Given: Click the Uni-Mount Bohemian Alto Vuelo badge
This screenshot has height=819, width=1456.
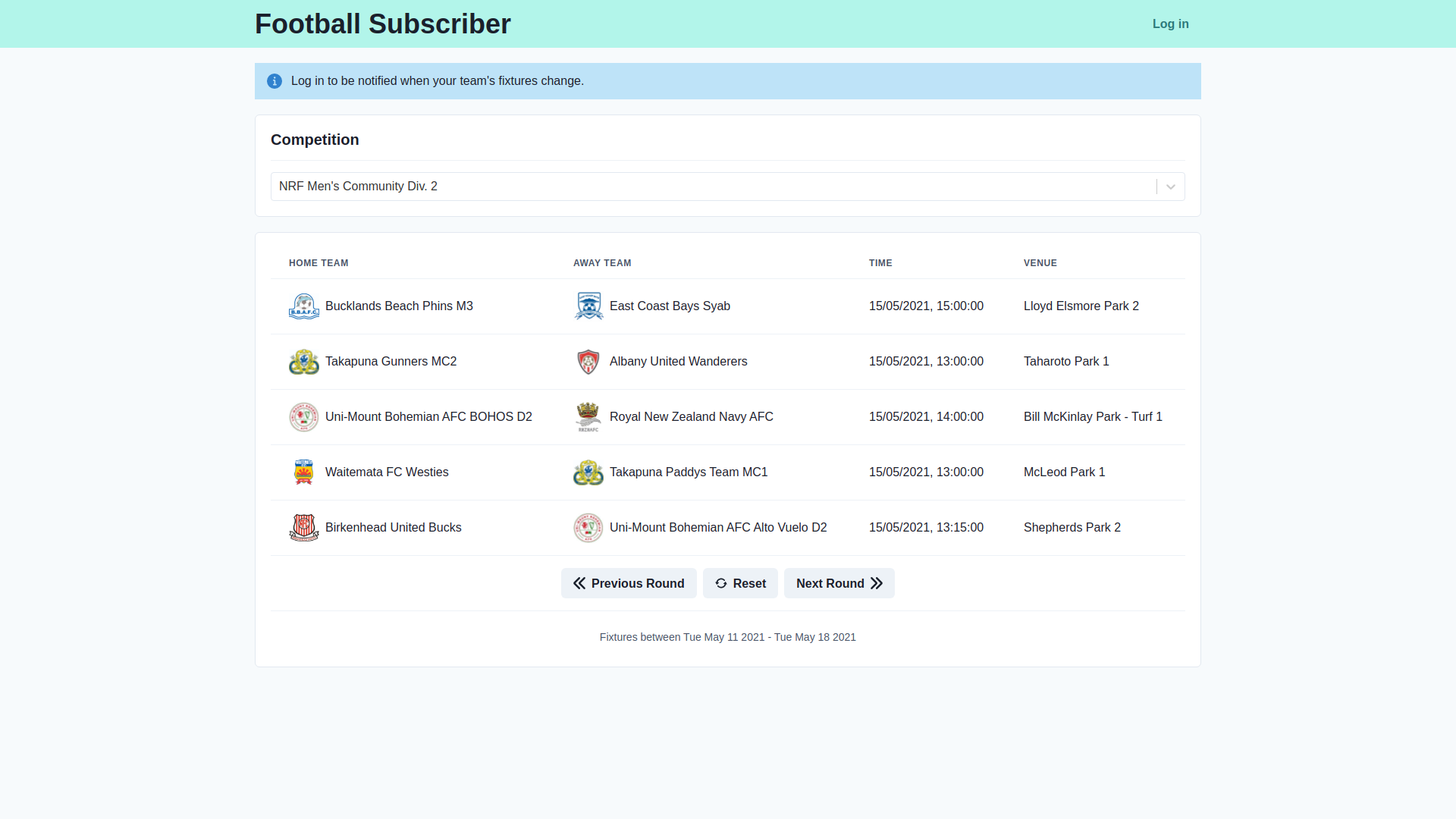Looking at the screenshot, I should [x=588, y=528].
